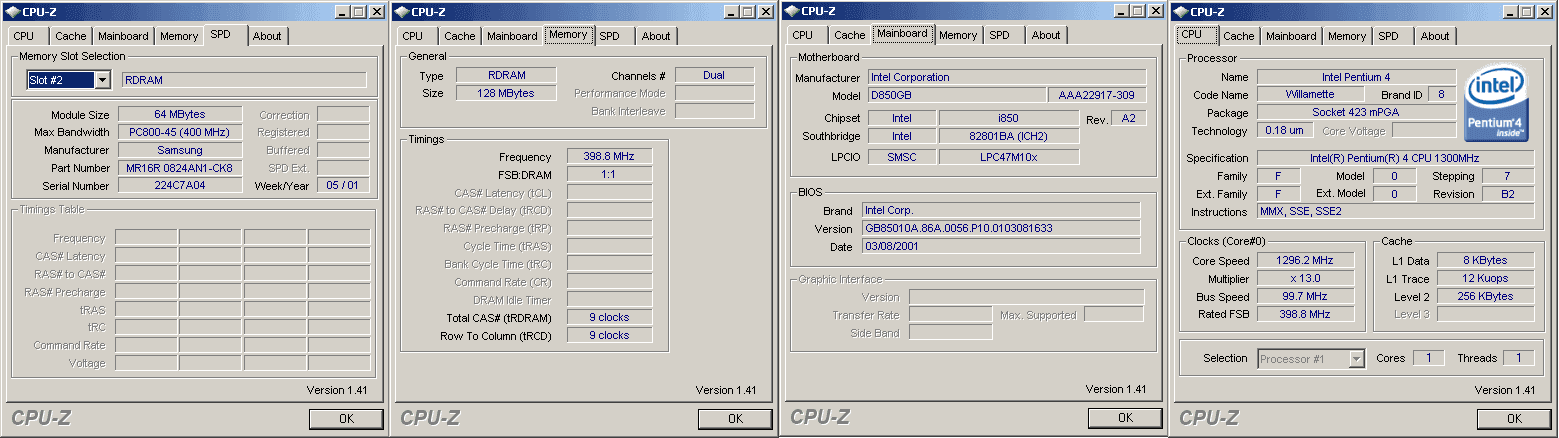Select Channels value Dual
Image resolution: width=1559 pixels, height=438 pixels.
coord(715,76)
